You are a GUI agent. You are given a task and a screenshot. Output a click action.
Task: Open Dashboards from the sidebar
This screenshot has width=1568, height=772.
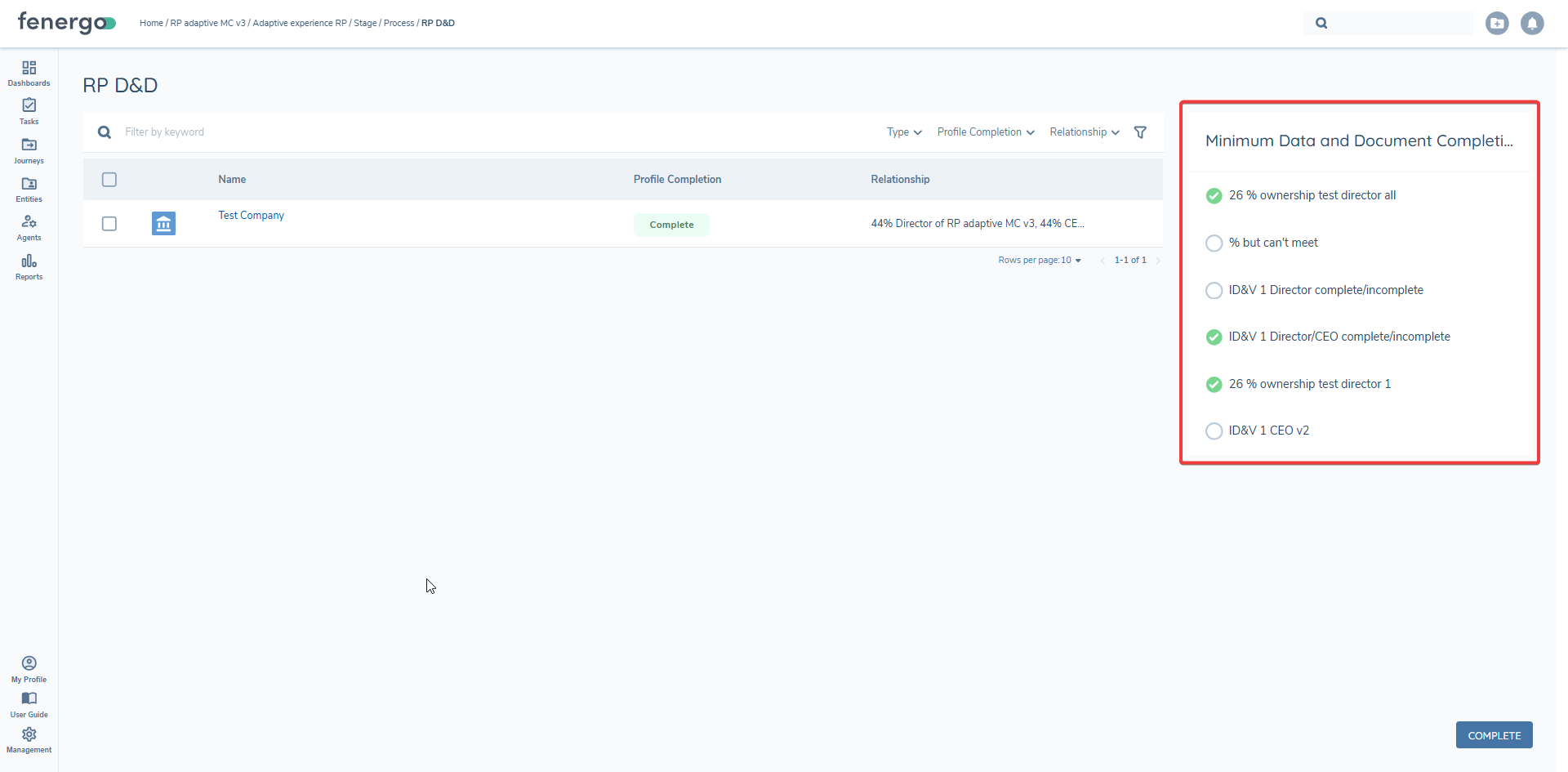29,73
